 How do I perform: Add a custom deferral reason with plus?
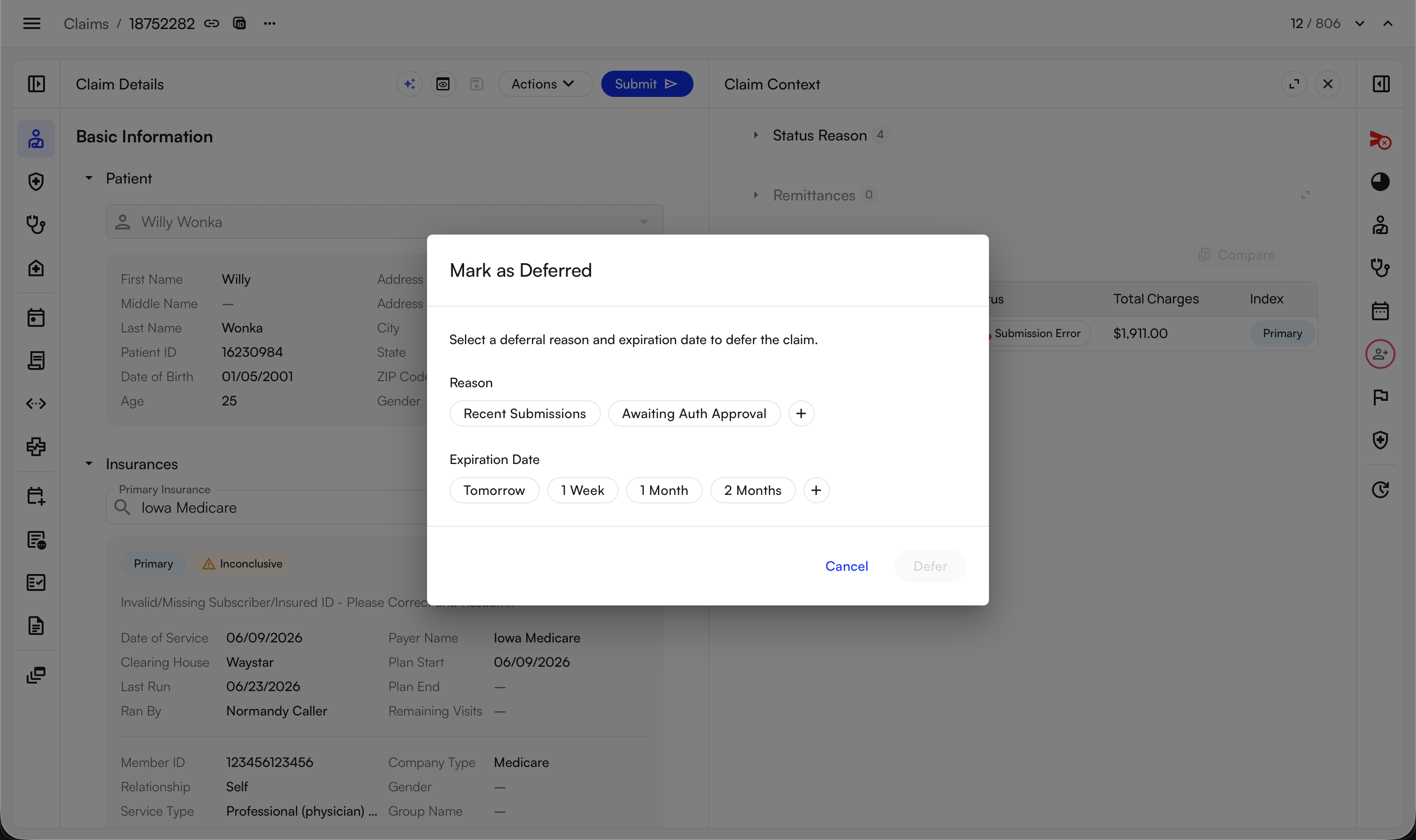[x=801, y=414]
